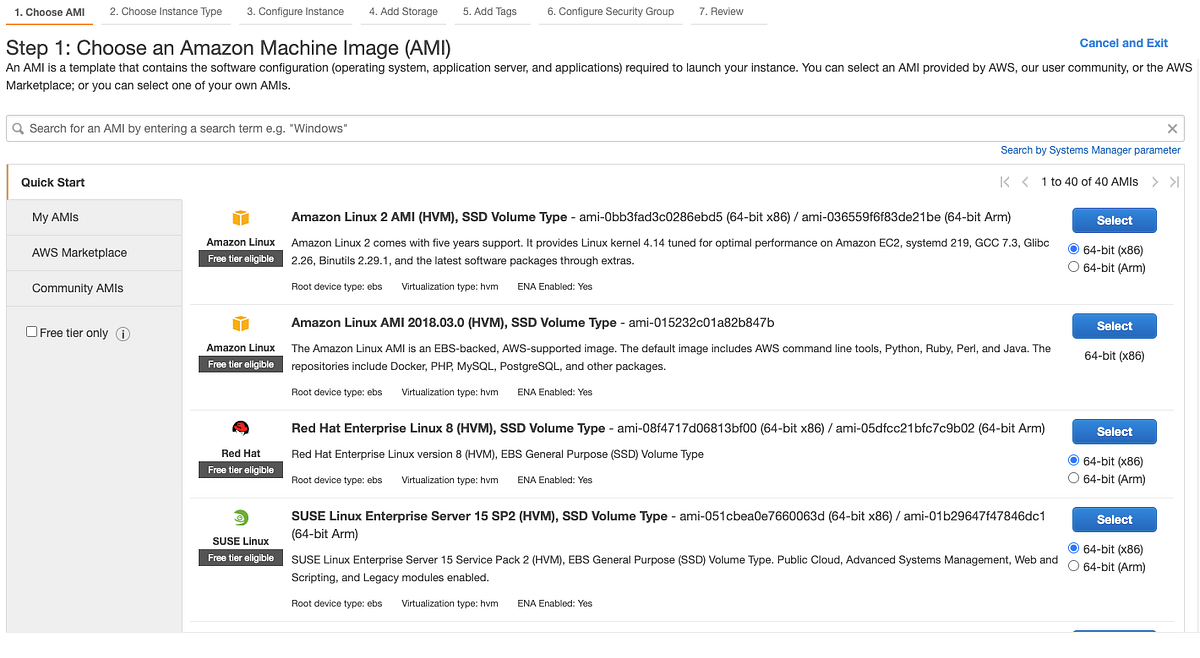This screenshot has height=658, width=1200.
Task: Click the next page arrow for AMI results
Action: point(1155,182)
